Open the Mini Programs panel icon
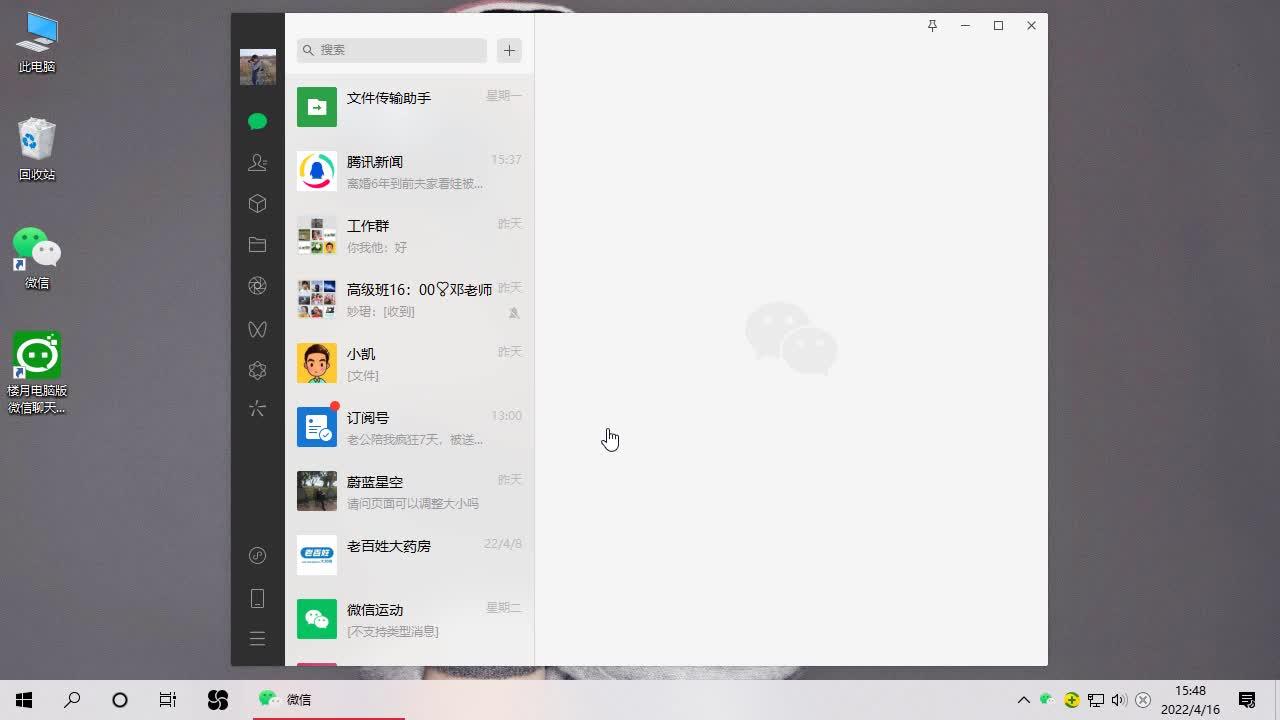The height and width of the screenshot is (720, 1280). (x=257, y=556)
